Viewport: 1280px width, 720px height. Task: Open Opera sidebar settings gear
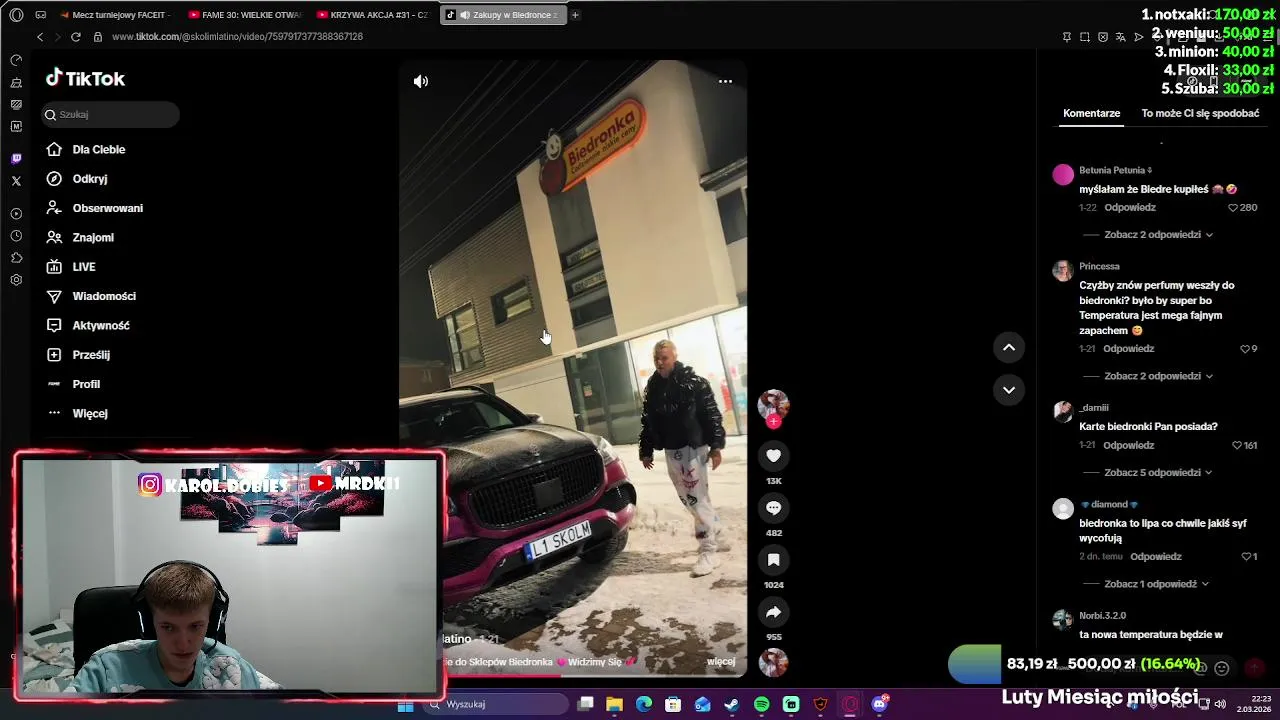point(16,280)
